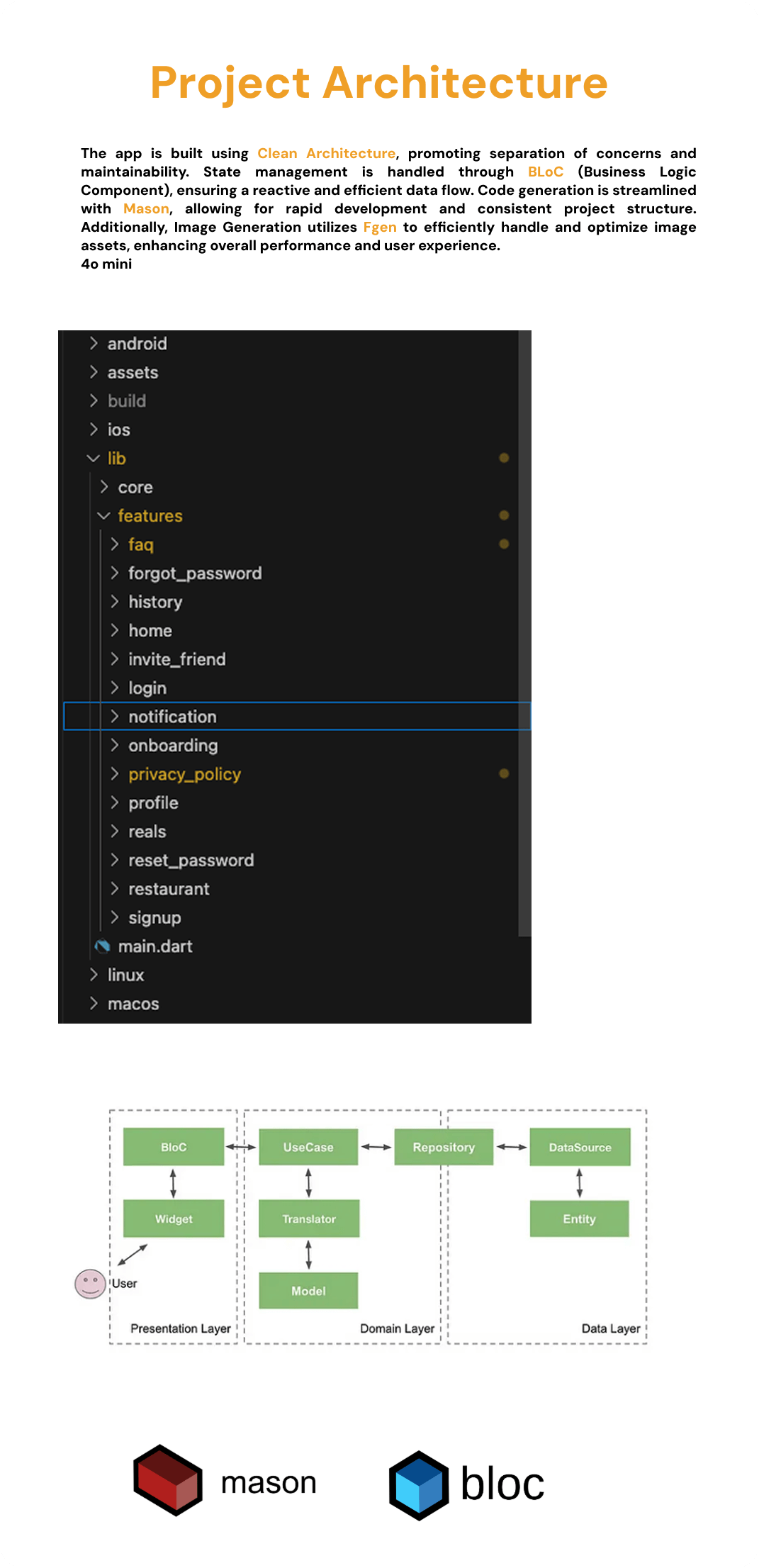Click the red mason cube logo
The image size is (759, 1568).
tap(168, 1480)
